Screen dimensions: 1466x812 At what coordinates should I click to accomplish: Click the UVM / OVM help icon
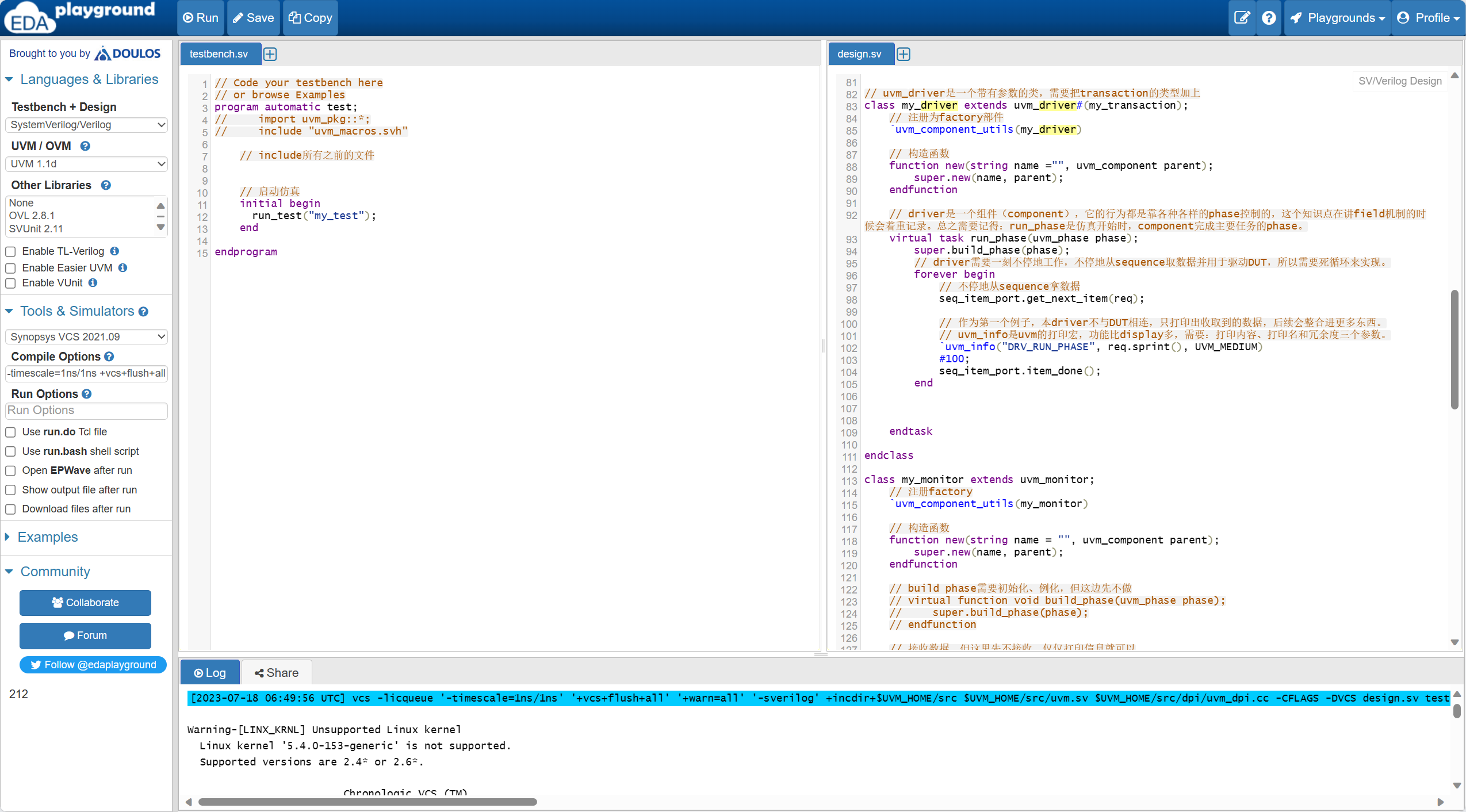(85, 146)
